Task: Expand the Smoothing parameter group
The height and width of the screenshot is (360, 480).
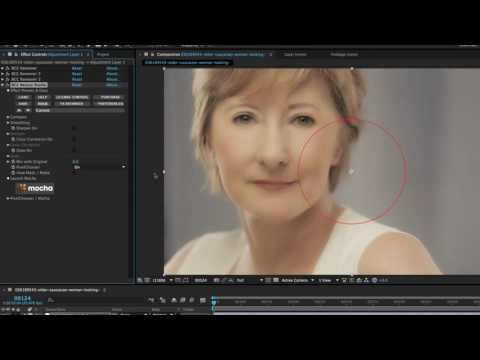Action: coord(8,123)
